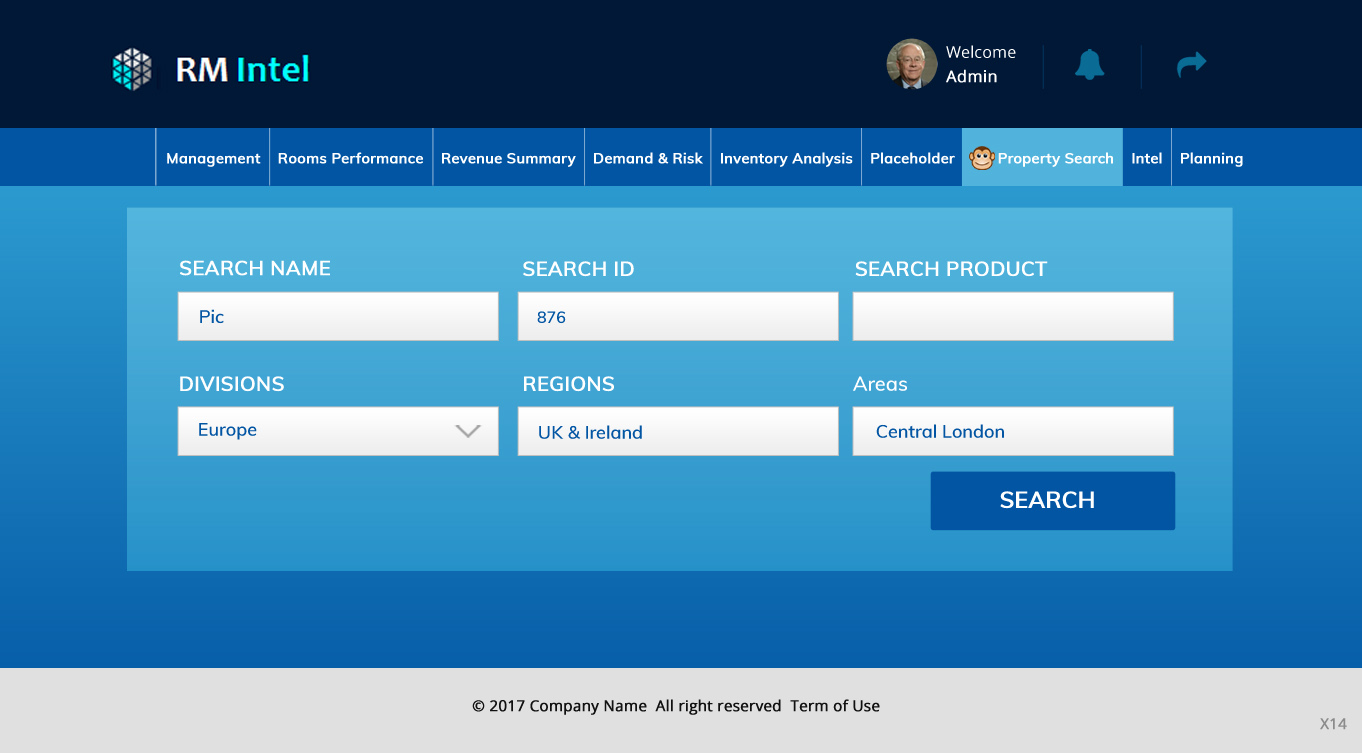This screenshot has width=1362, height=754.
Task: Click the monkey icon on Property Search tab
Action: [x=981, y=157]
